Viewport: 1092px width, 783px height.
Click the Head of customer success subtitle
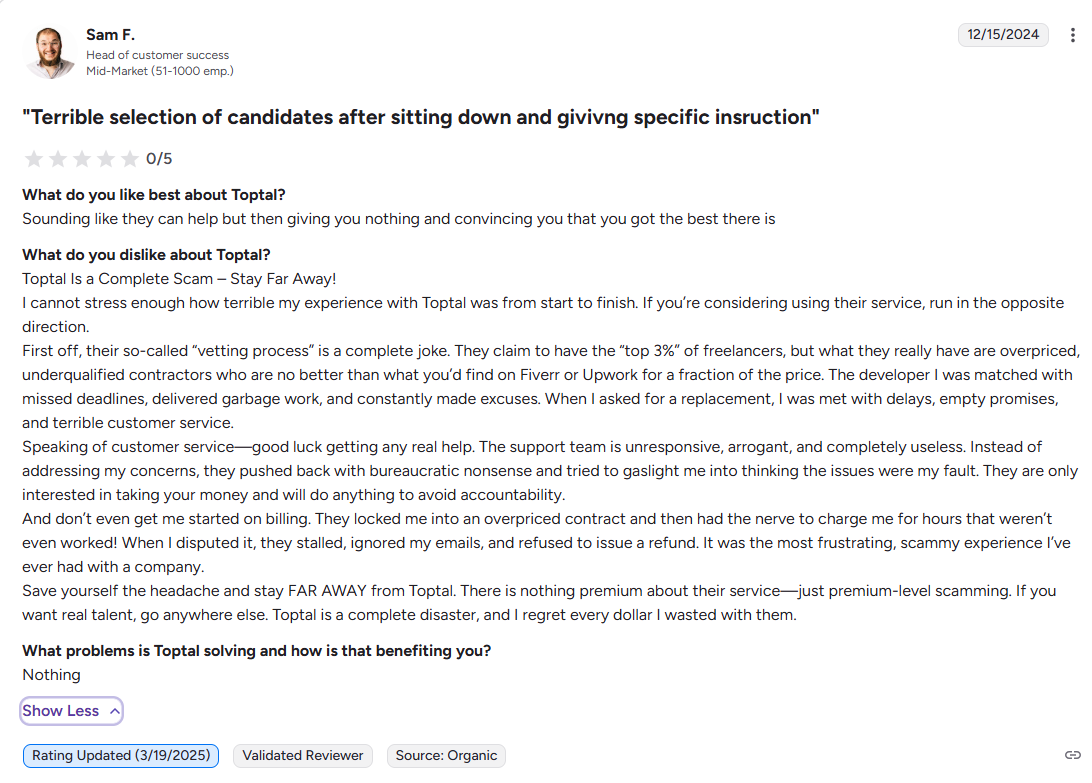coord(157,55)
